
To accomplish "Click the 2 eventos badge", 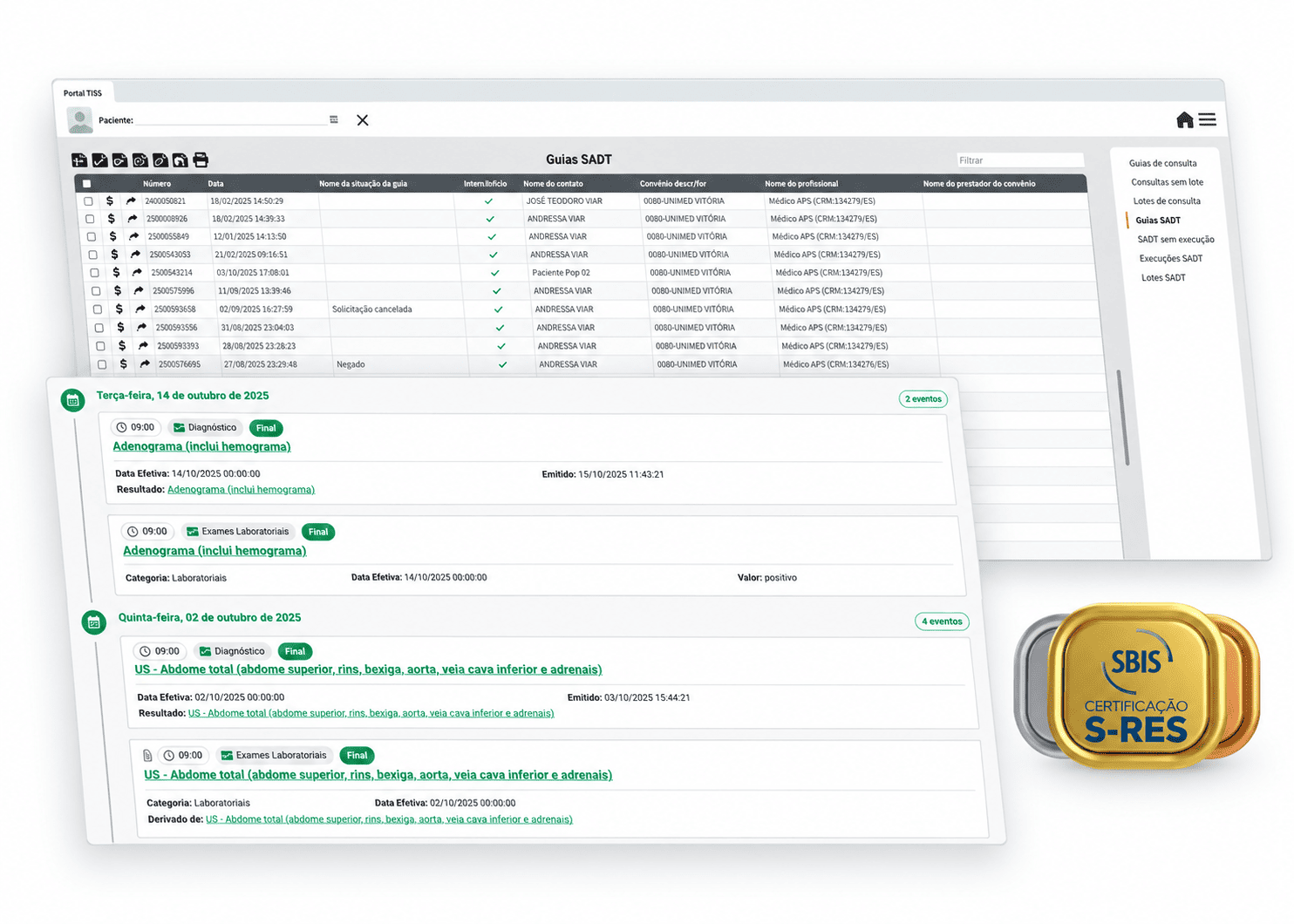I will coord(923,399).
